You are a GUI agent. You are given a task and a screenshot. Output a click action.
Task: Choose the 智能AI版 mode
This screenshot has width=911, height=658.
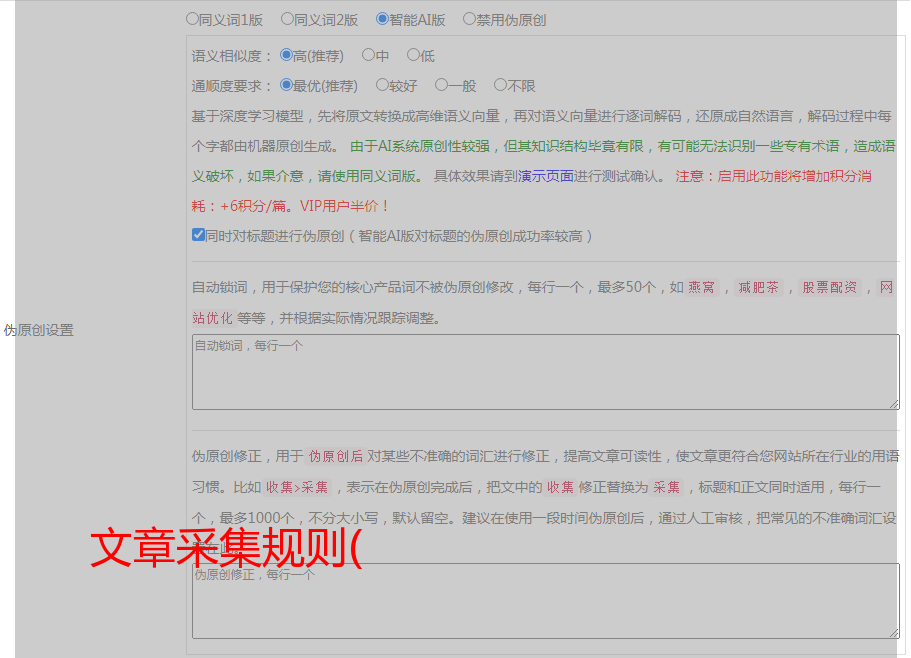pos(382,18)
